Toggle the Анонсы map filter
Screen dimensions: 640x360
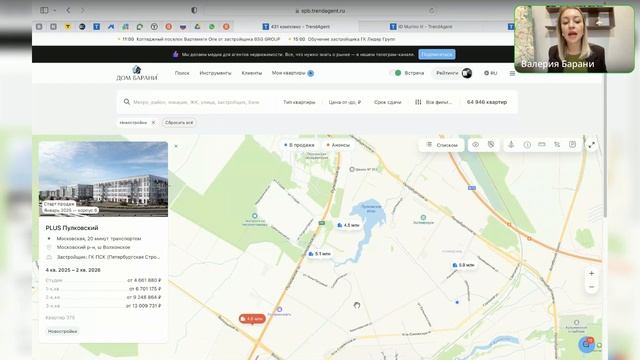click(338, 145)
